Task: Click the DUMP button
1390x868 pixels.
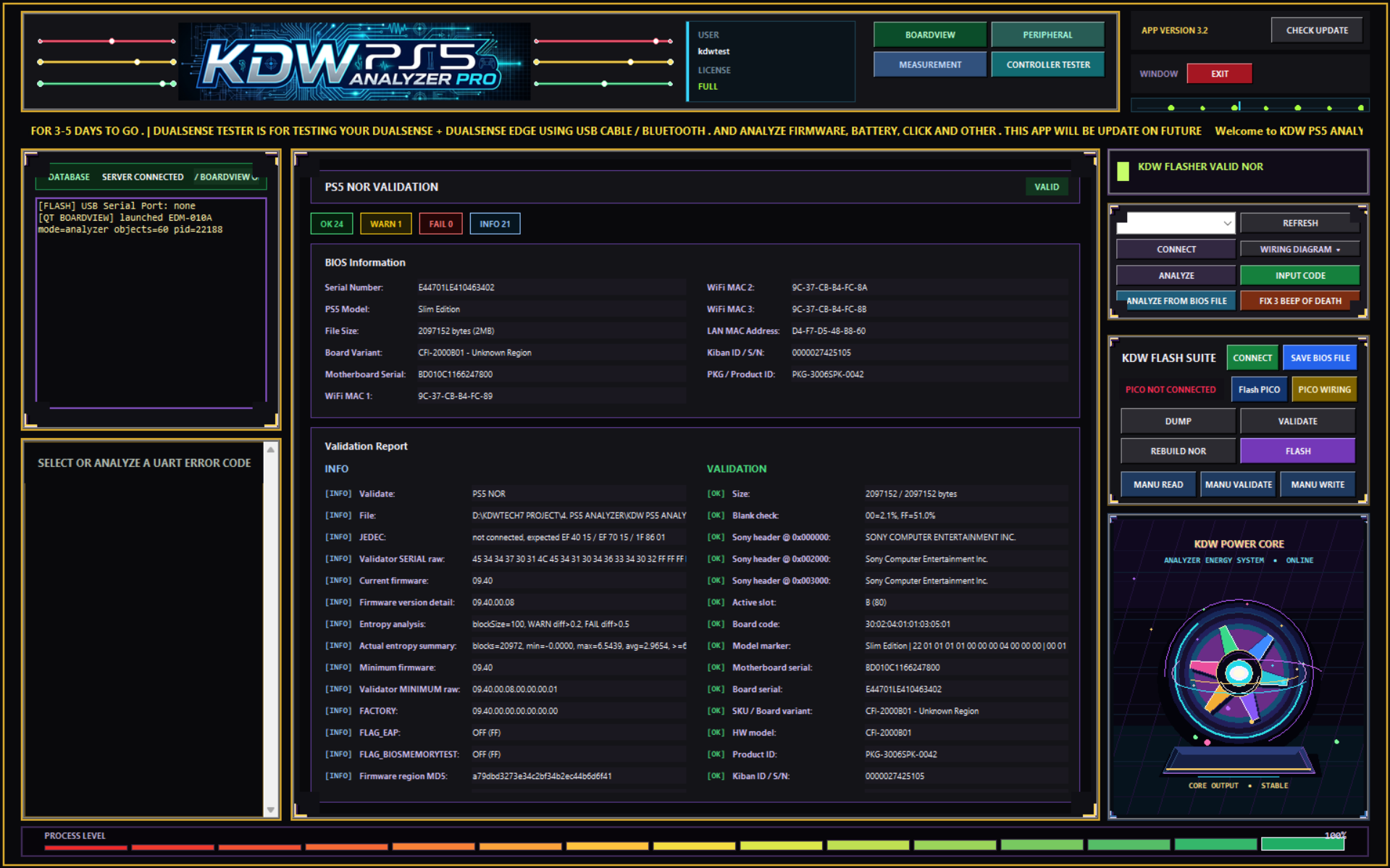Action: [1178, 421]
